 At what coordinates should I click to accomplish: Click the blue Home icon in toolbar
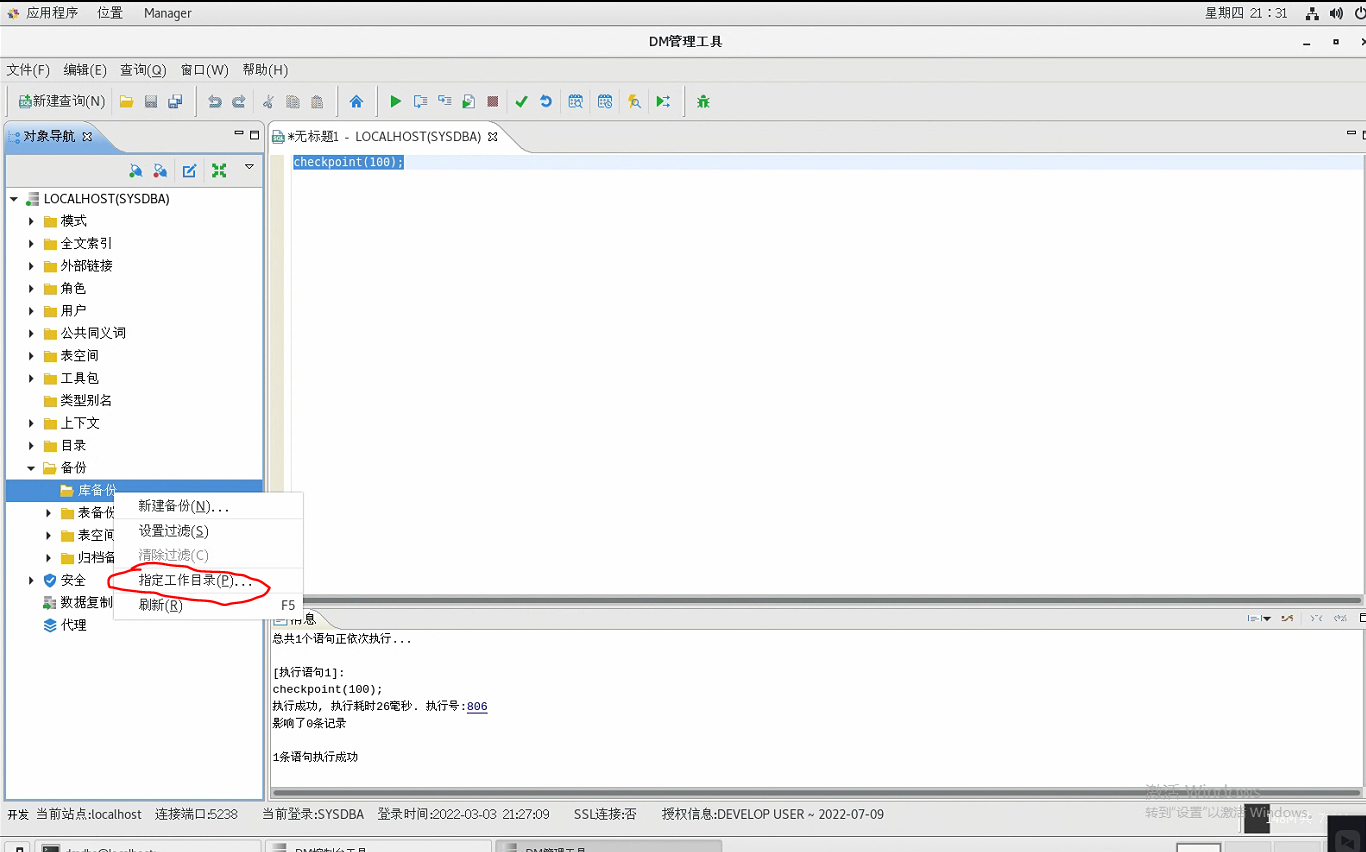click(x=356, y=101)
